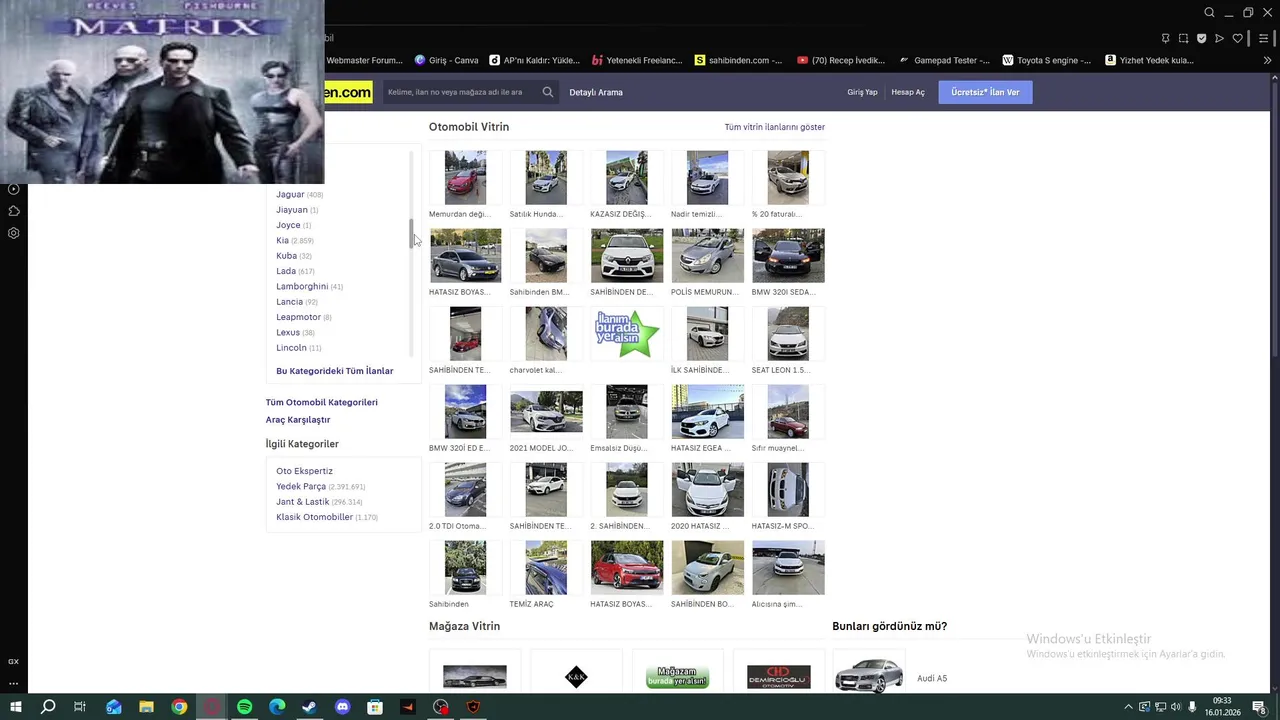
Task: Click the heart bookmark icon in toolbar
Action: (x=1237, y=39)
